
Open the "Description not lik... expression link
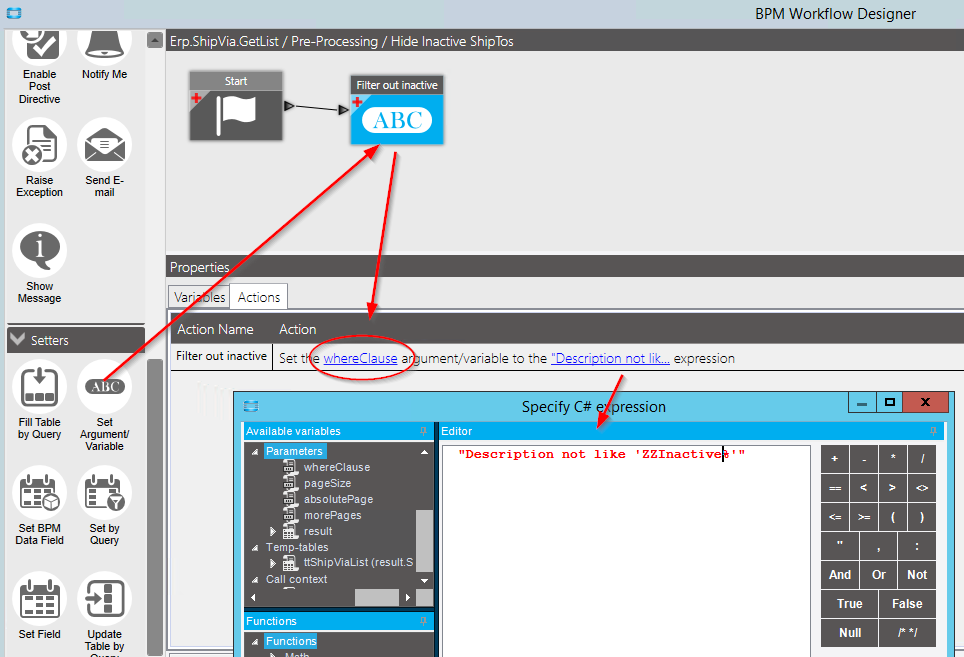coord(610,358)
